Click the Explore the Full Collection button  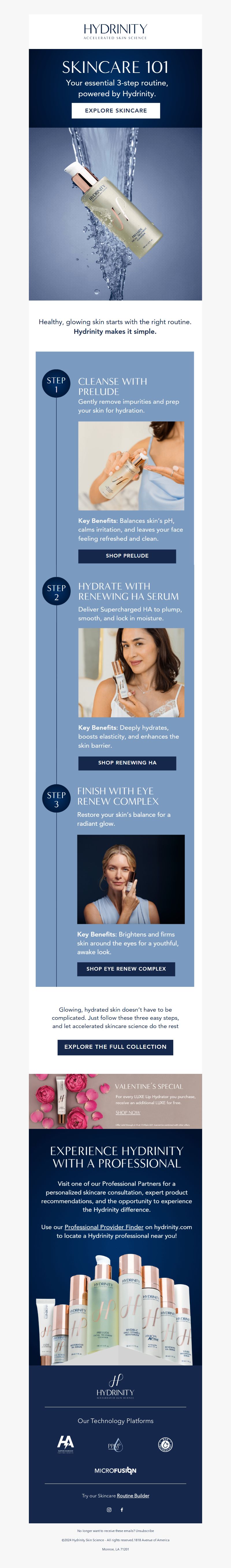pos(115,1047)
